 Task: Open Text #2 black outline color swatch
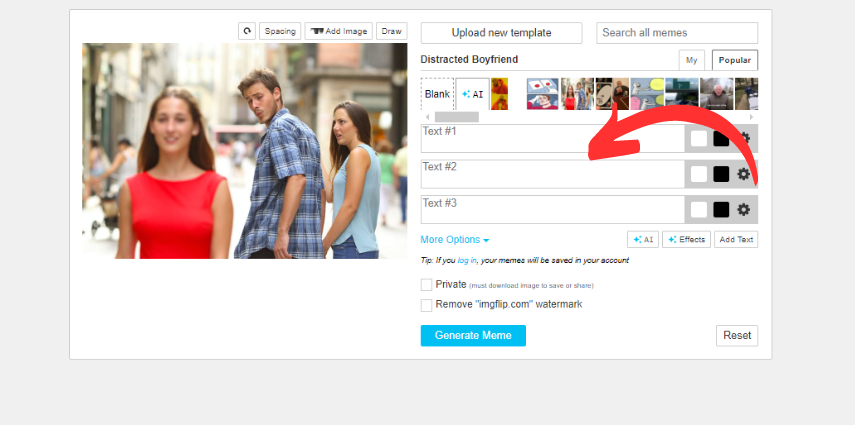click(x=721, y=174)
